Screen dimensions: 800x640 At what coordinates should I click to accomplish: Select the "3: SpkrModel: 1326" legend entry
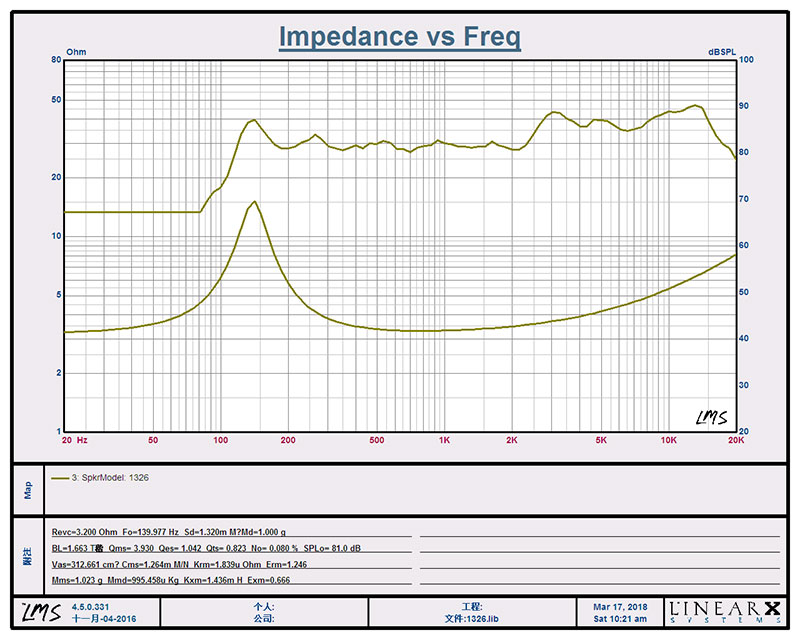click(x=117, y=478)
